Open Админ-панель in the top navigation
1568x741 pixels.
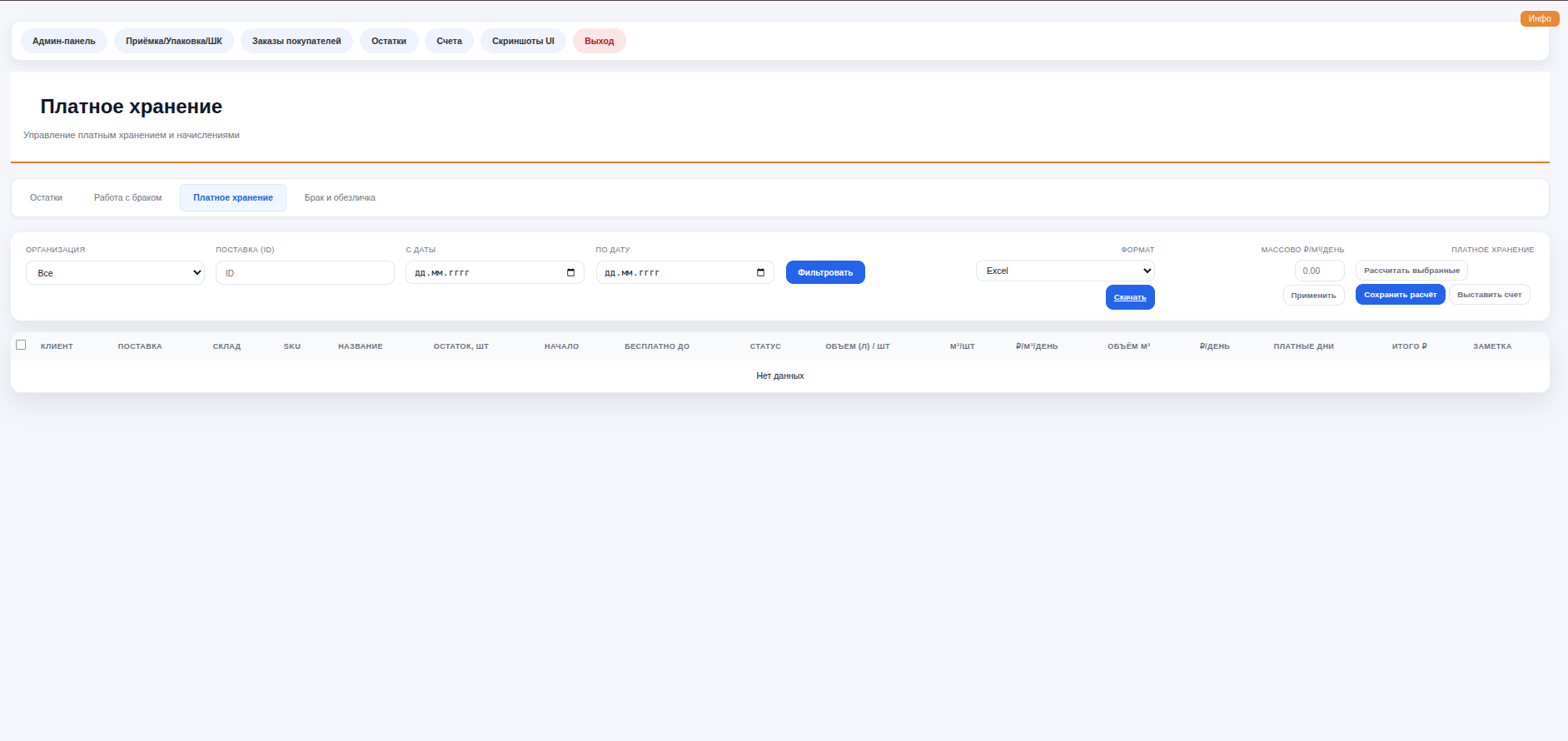click(64, 41)
